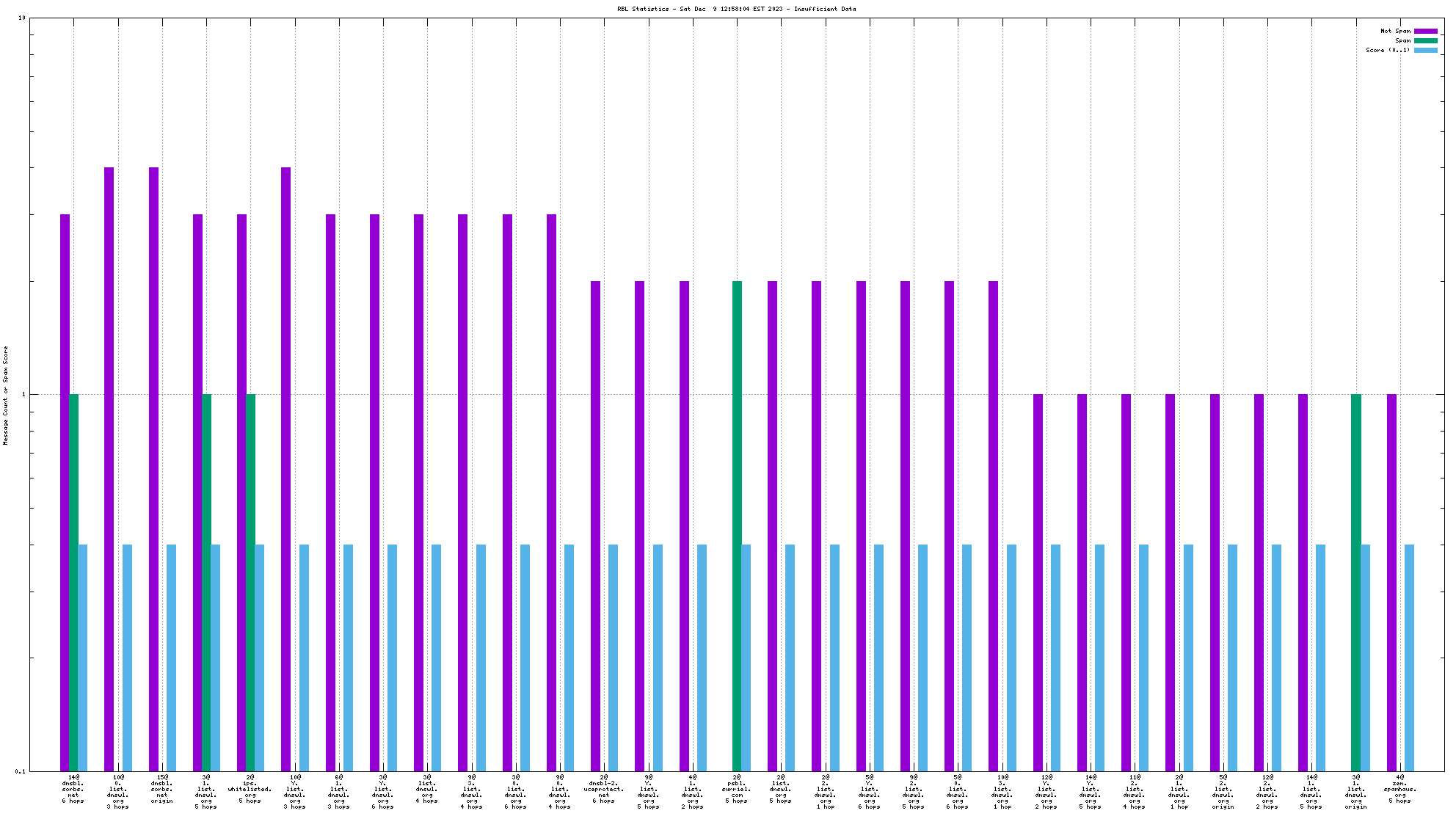This screenshot has height=819, width=1456.
Task: Click the 'Score (0..1)' legend label
Action: pos(1387,50)
